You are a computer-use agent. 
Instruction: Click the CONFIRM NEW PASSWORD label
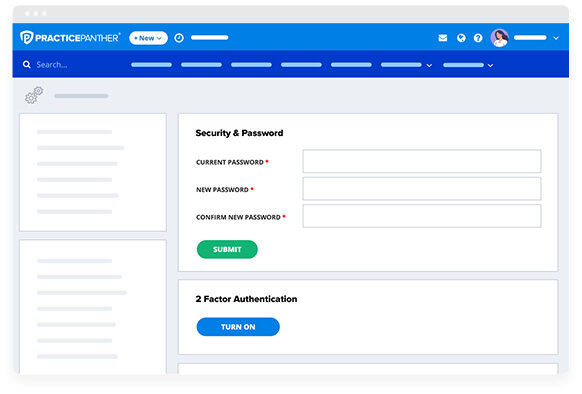[238, 217]
